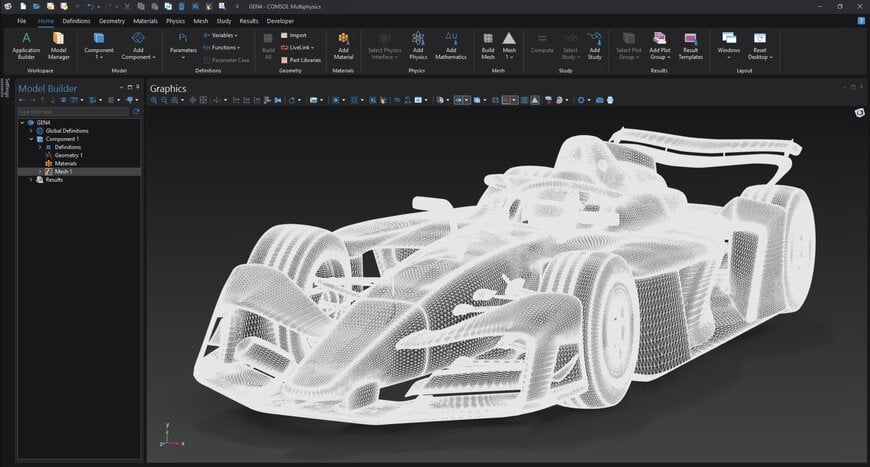
Task: Expand the Definitions node under Component 1
Action: 40,147
